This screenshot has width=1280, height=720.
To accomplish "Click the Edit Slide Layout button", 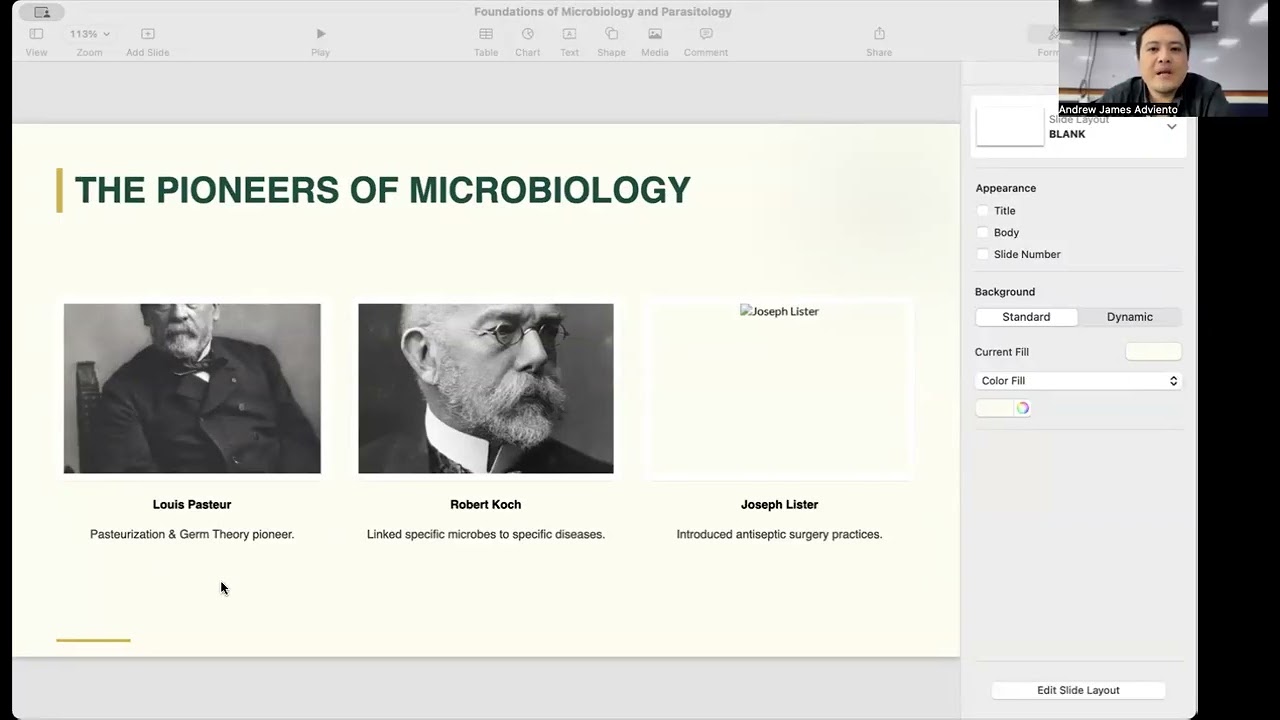I will pyautogui.click(x=1078, y=690).
